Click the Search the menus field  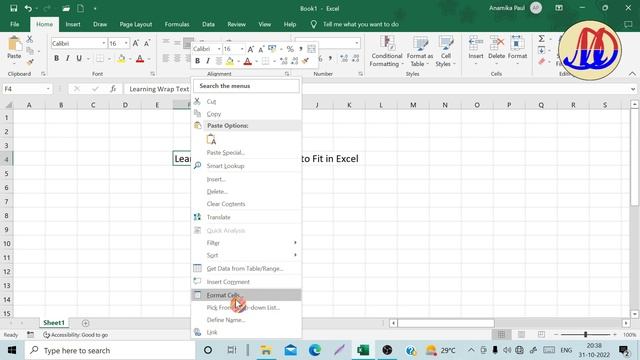click(247, 86)
